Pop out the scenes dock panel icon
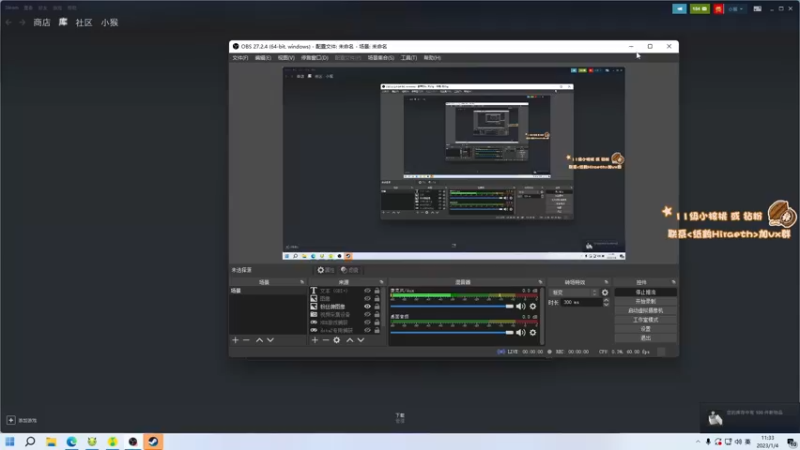This screenshot has height=450, width=800. tap(302, 282)
